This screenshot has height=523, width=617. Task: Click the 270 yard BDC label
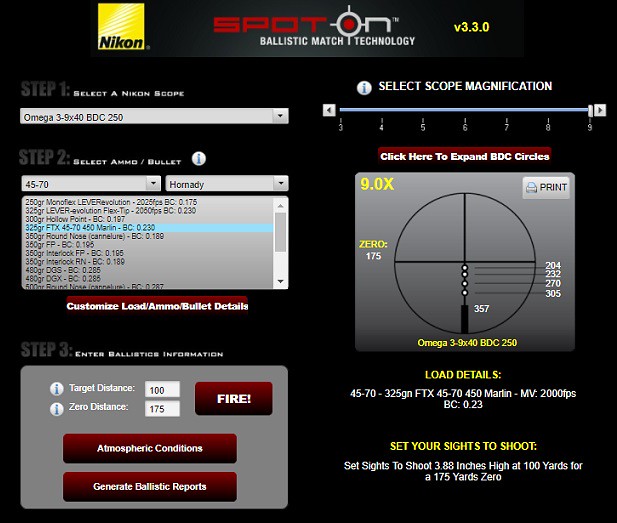pyautogui.click(x=553, y=283)
